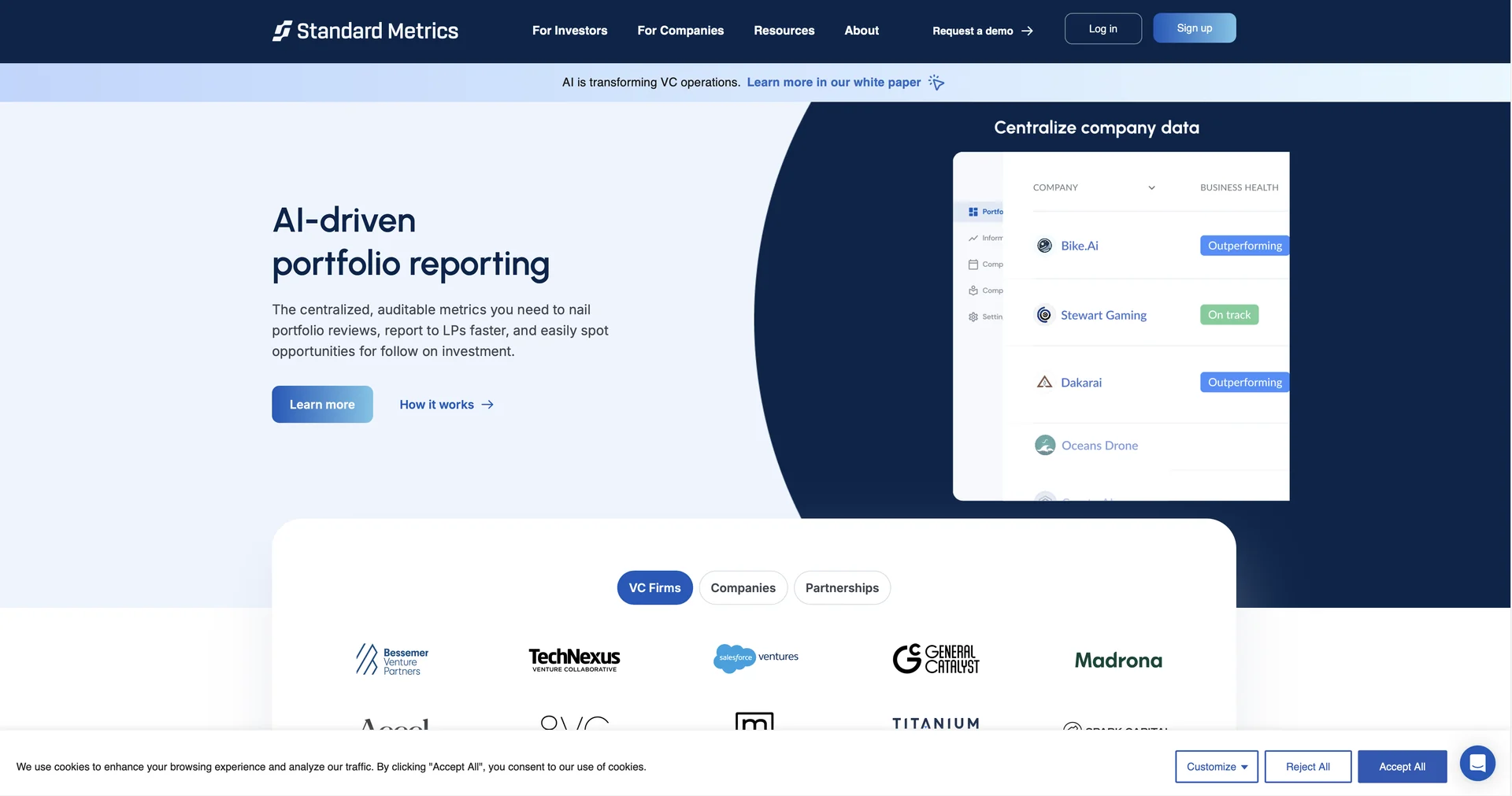Click the Request a demo link
1512x796 pixels.
tap(982, 31)
